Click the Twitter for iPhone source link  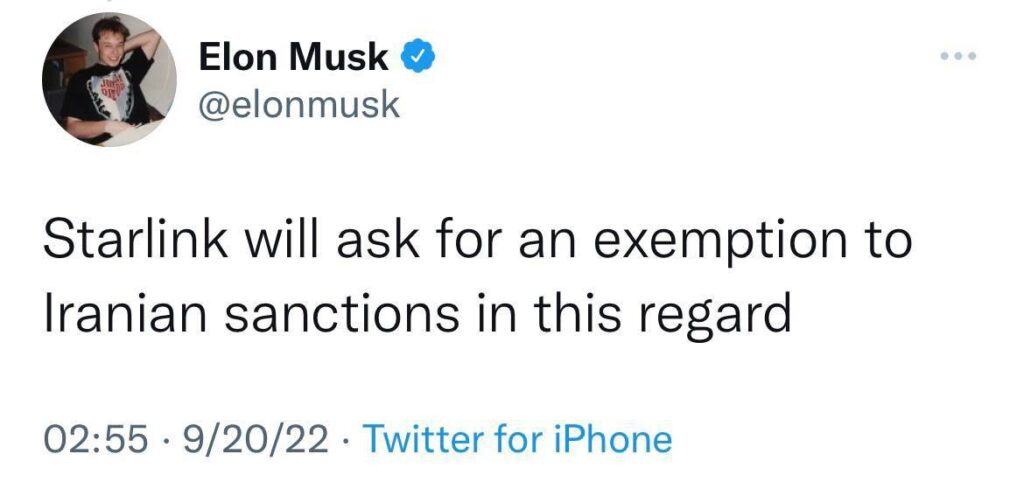click(517, 439)
